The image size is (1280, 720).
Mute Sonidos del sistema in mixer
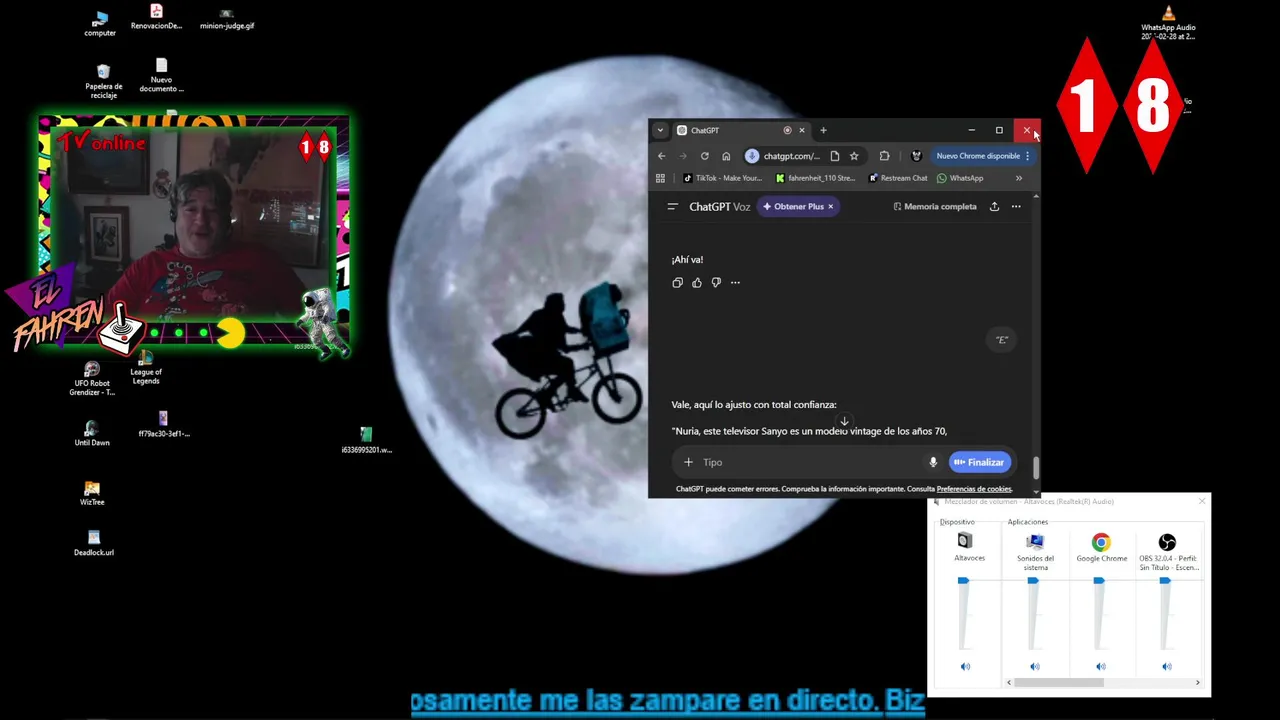click(x=1035, y=667)
